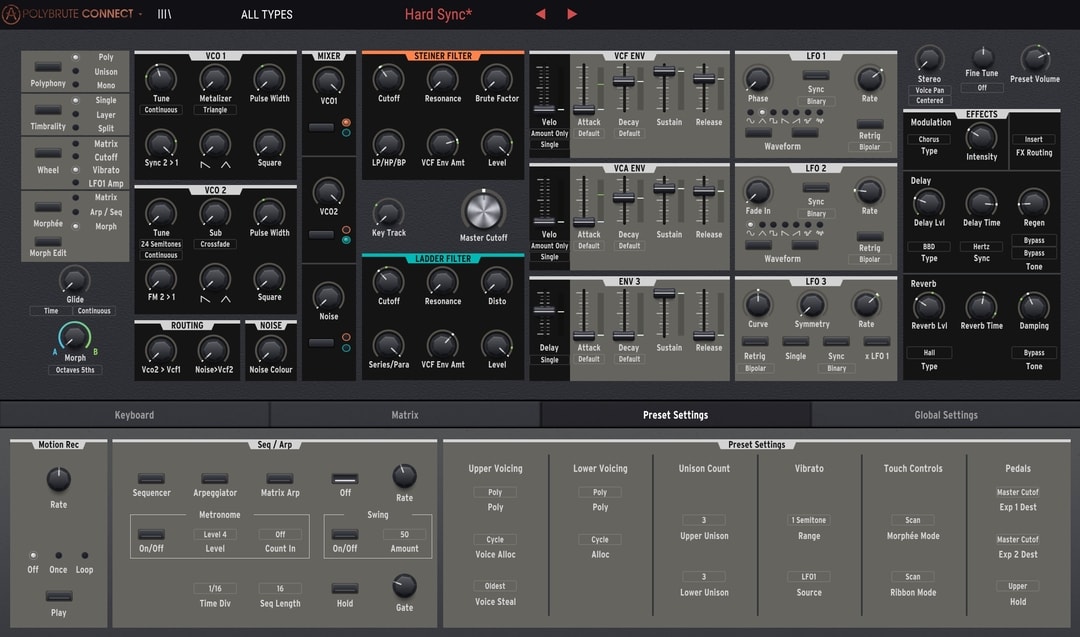Adjust the ENV 3 Release slider
Viewport: 1080px width, 637px height.
point(704,335)
